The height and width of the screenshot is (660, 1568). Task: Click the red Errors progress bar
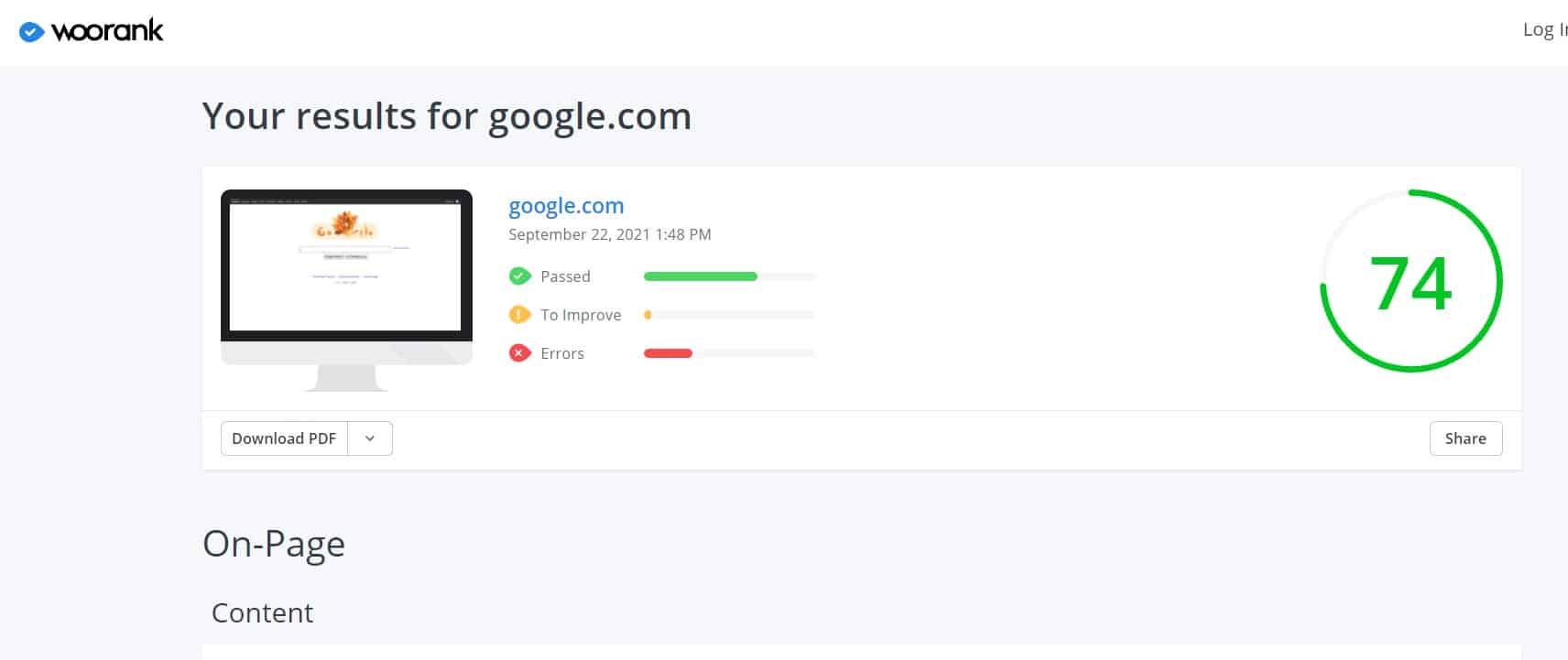pyautogui.click(x=668, y=352)
